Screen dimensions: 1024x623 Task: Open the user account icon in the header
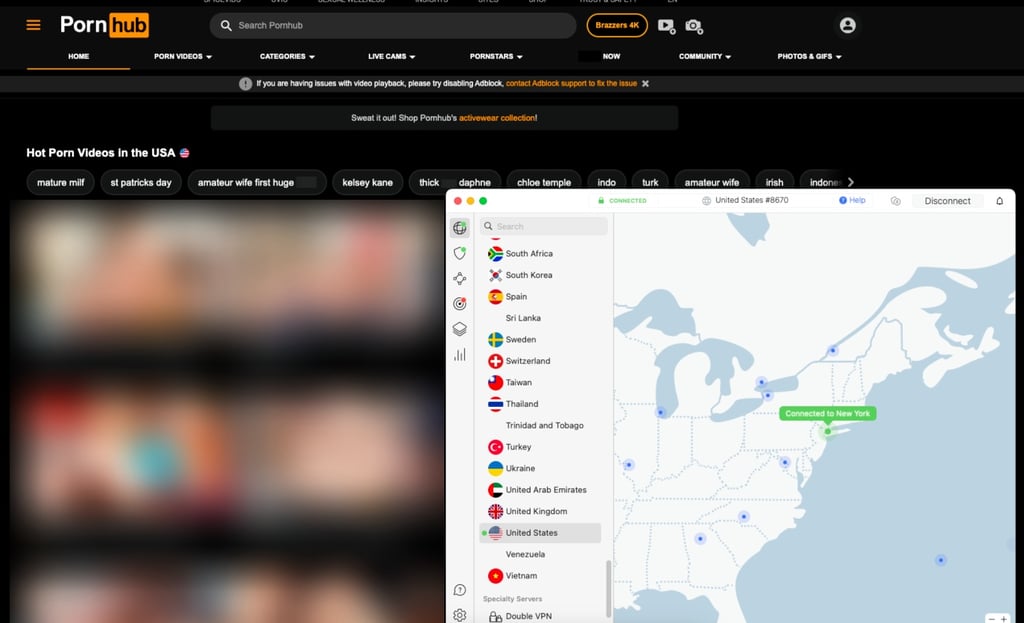pyautogui.click(x=847, y=25)
